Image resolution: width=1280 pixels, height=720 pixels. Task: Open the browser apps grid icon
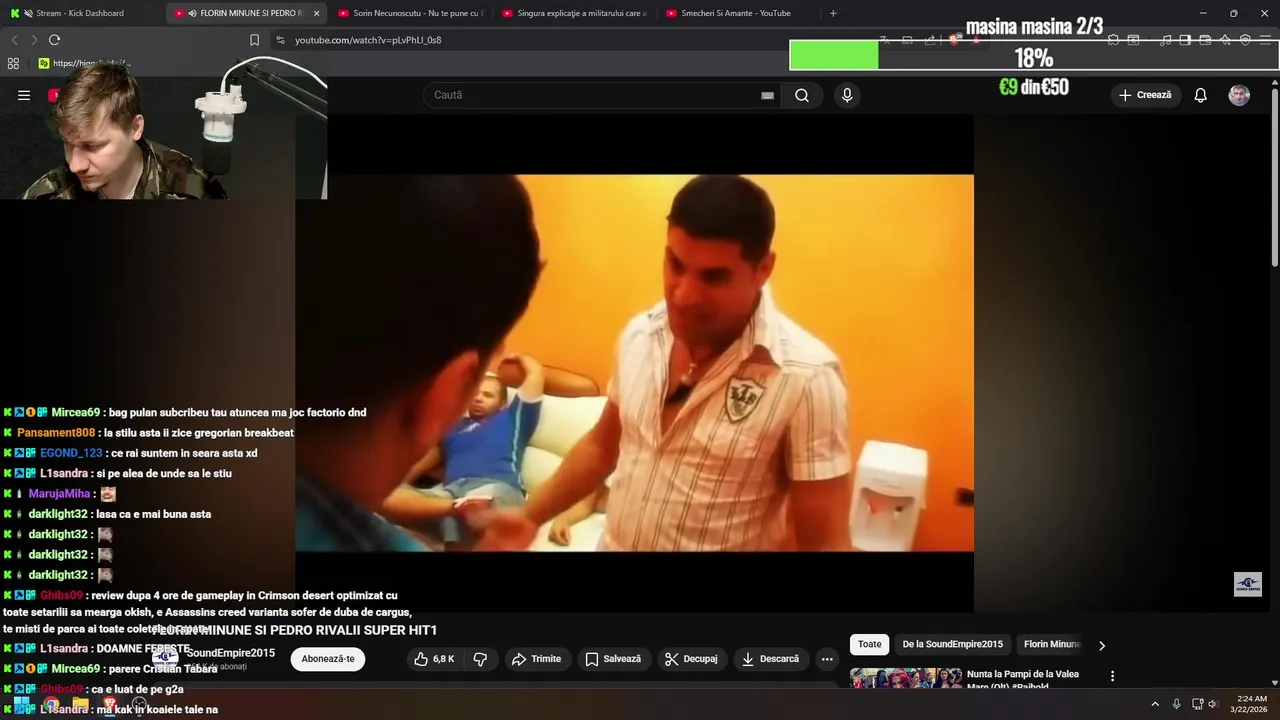click(13, 63)
